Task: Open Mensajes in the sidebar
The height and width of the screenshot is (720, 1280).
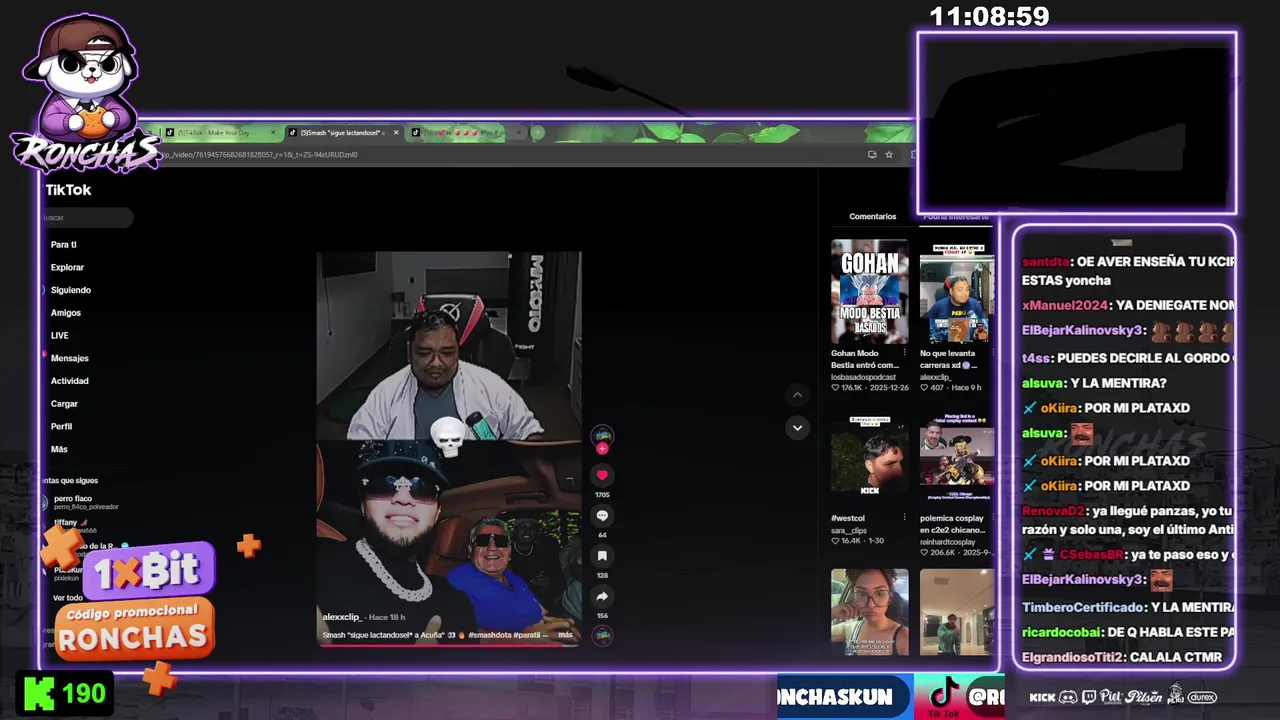Action: click(70, 358)
